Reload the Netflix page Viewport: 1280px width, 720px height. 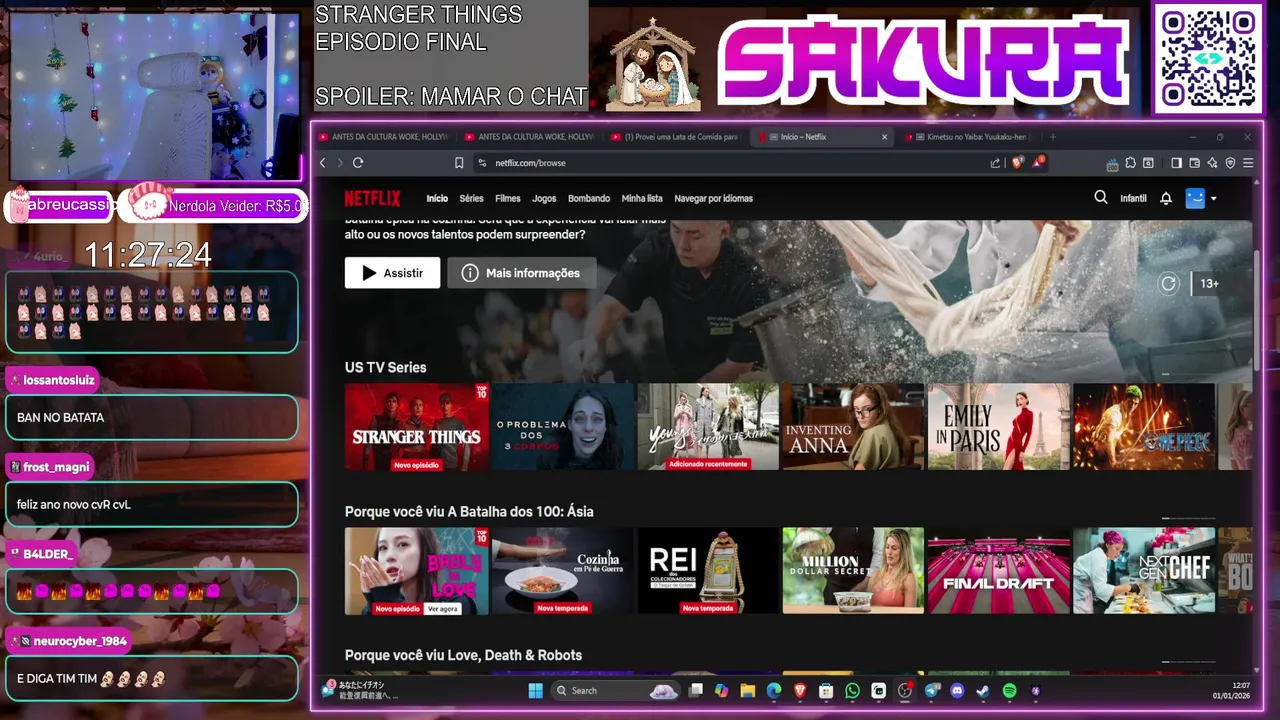pyautogui.click(x=358, y=163)
